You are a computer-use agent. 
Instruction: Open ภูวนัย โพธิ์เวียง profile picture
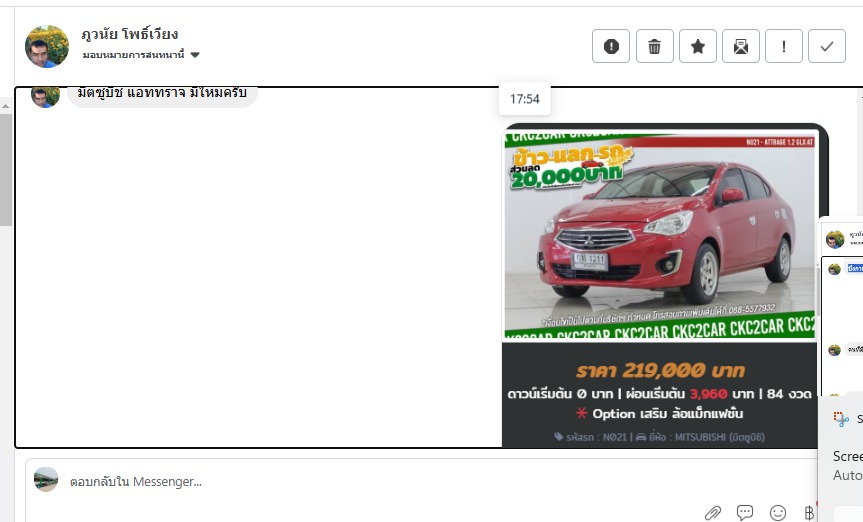coord(47,46)
